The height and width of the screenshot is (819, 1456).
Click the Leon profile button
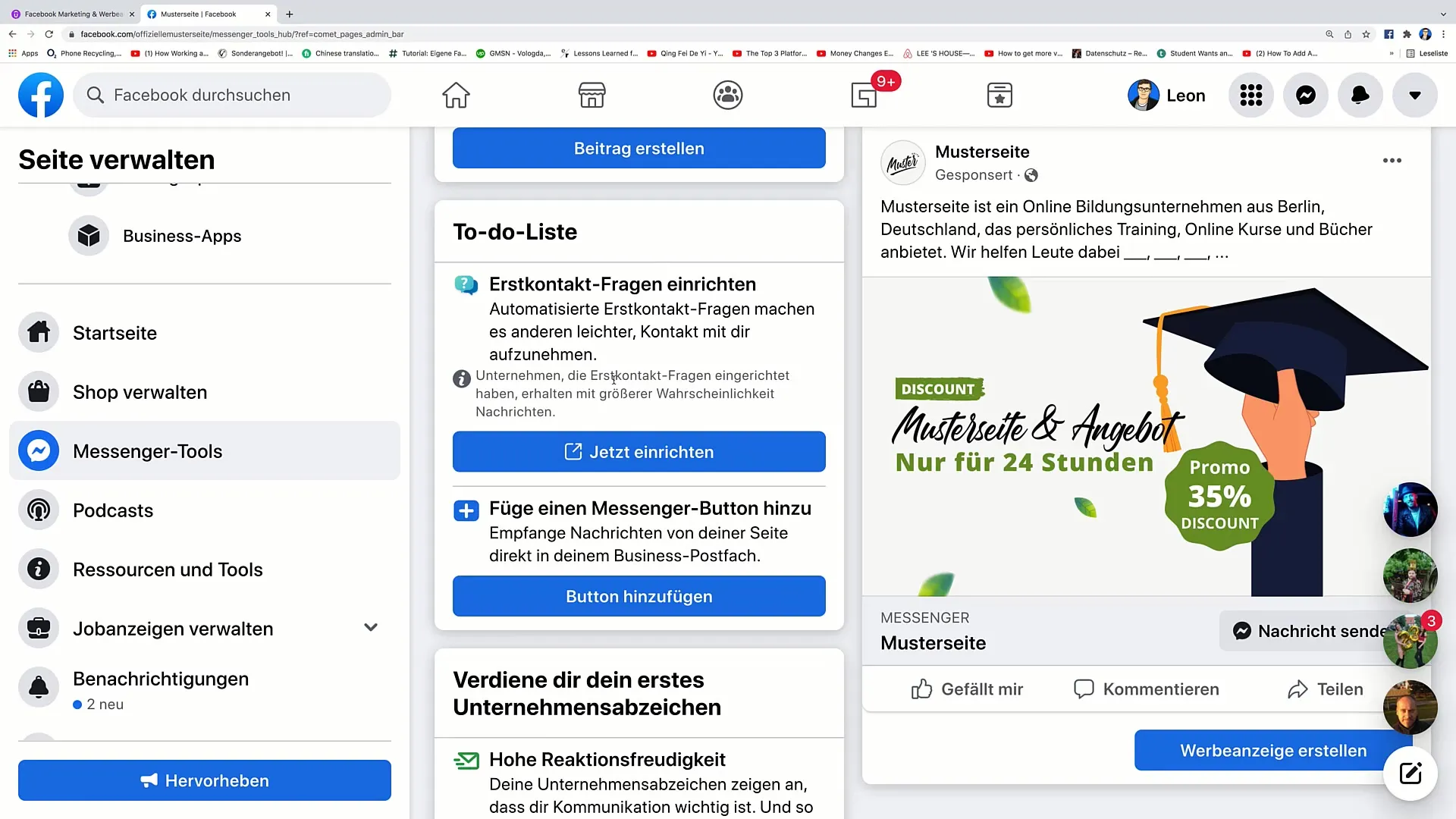pyautogui.click(x=1166, y=95)
